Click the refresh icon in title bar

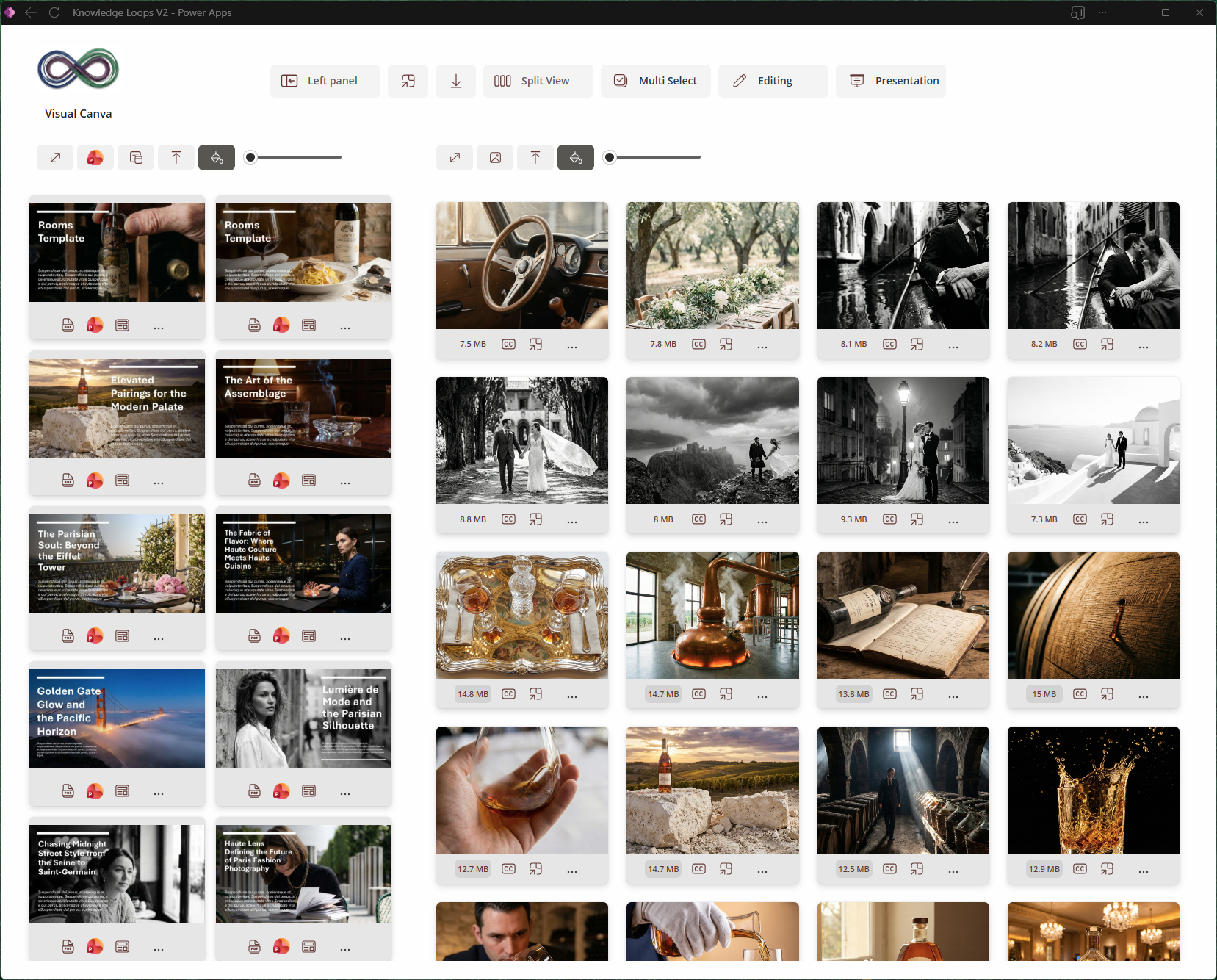point(54,12)
